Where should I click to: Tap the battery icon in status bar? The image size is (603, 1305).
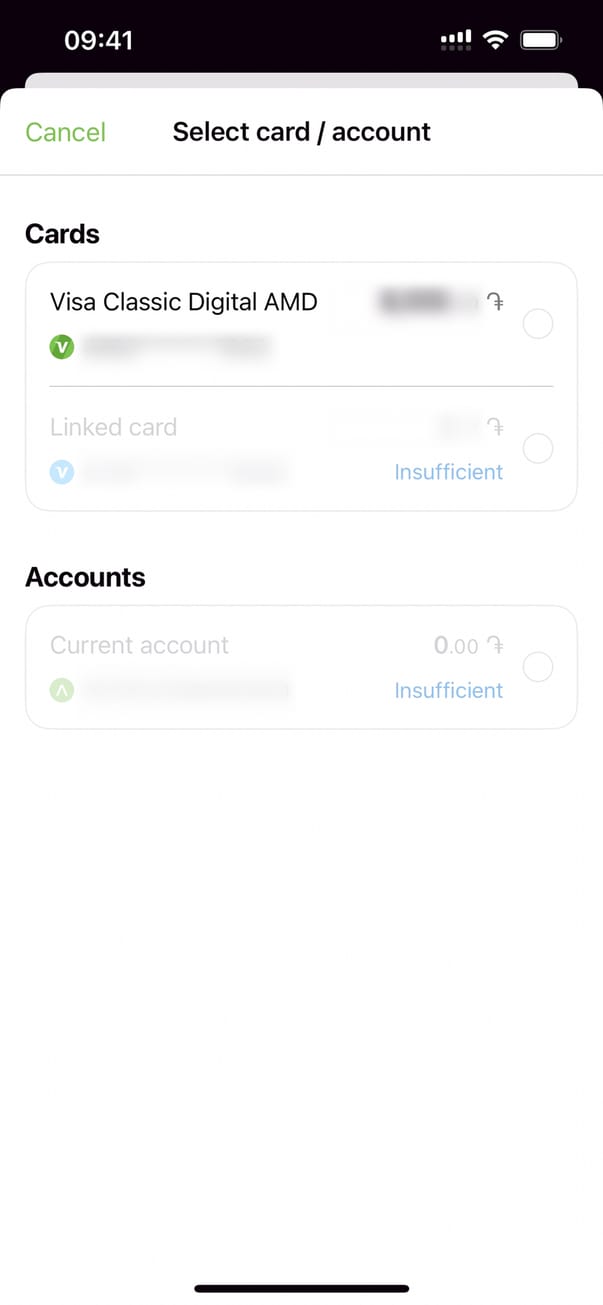click(541, 40)
